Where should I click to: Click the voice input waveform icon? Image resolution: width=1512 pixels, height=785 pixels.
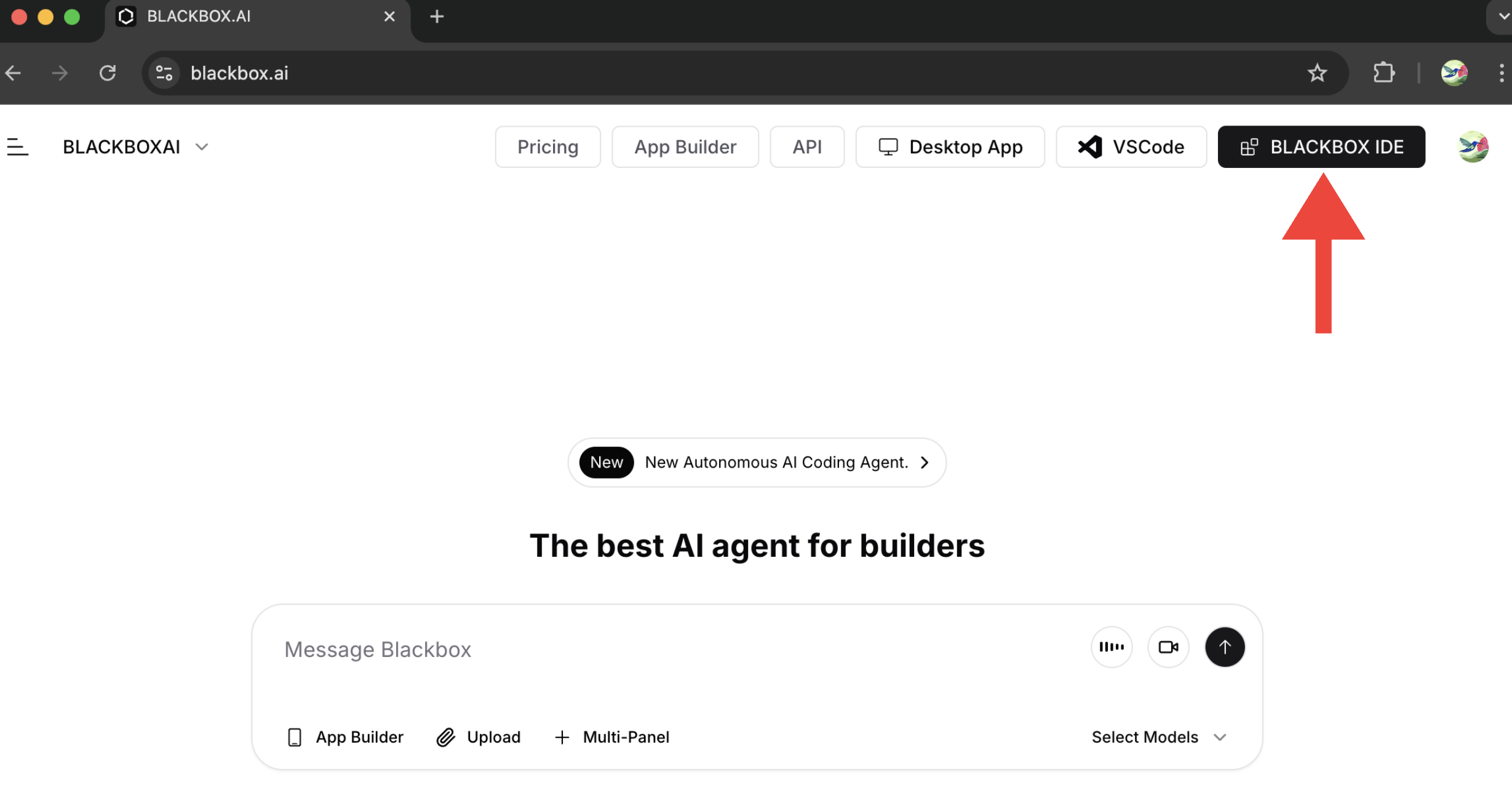(1111, 647)
